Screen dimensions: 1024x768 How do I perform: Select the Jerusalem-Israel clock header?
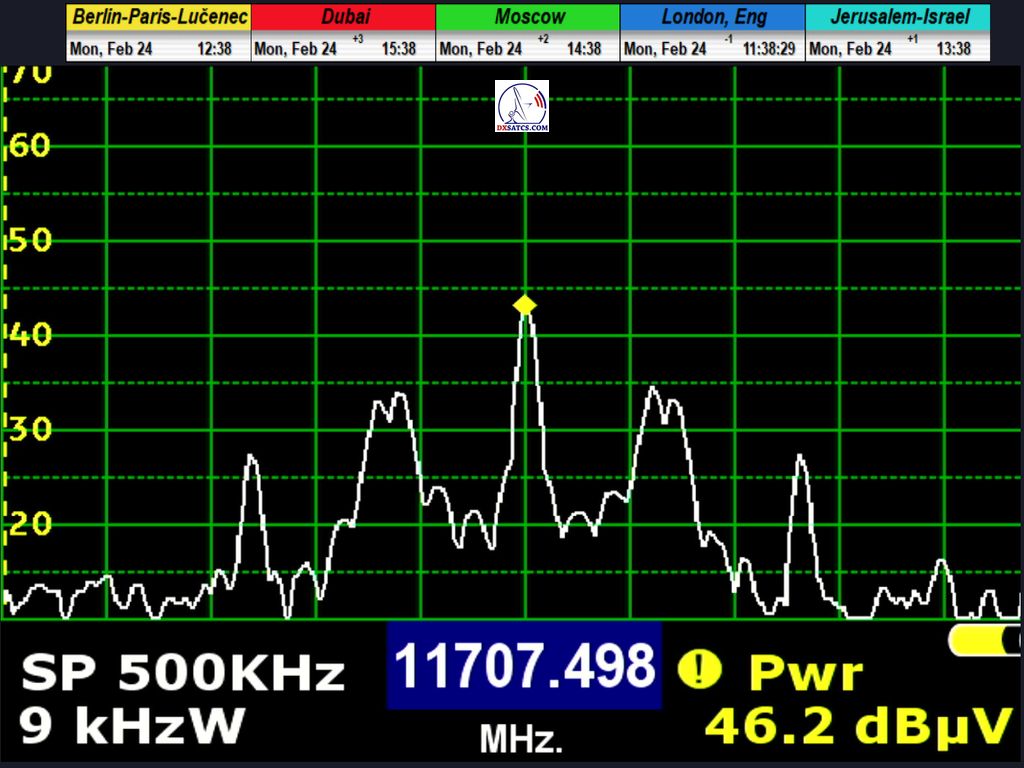[898, 17]
